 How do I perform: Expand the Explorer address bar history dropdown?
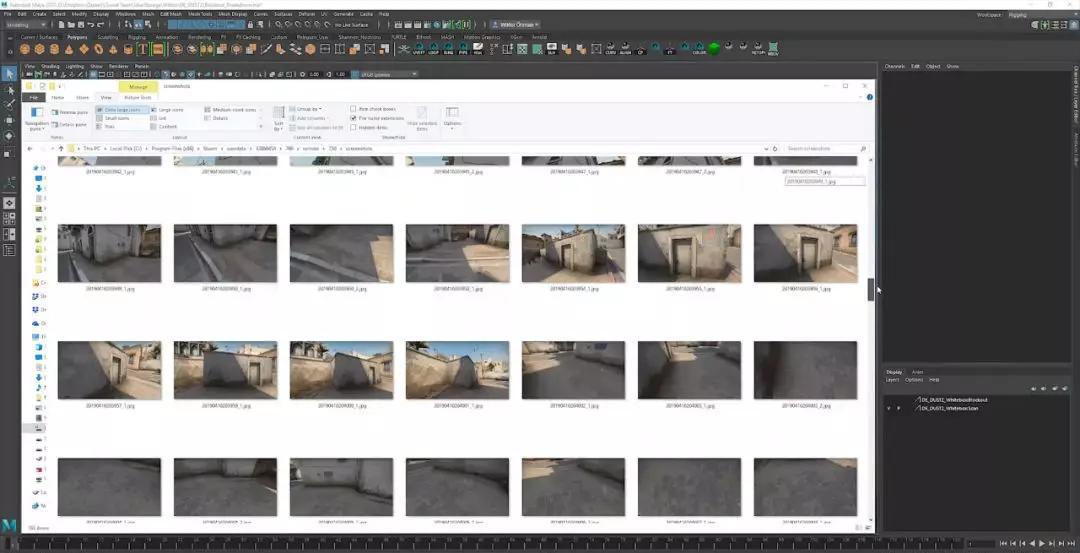767,149
